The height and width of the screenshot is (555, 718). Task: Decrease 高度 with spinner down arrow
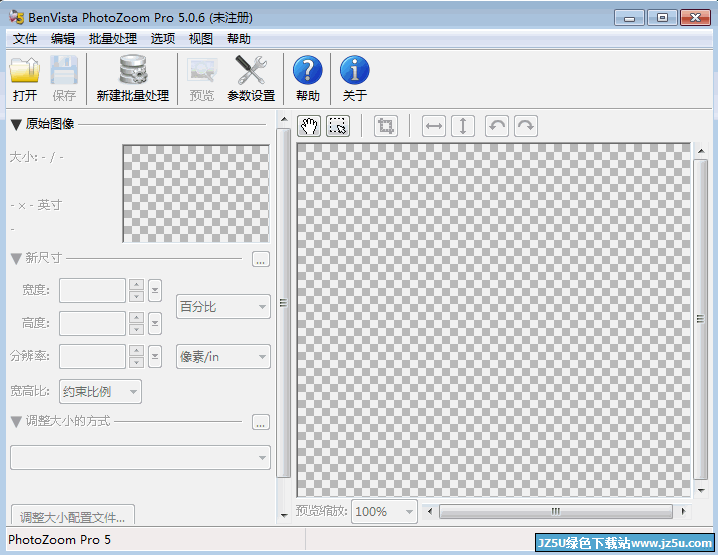point(136,330)
